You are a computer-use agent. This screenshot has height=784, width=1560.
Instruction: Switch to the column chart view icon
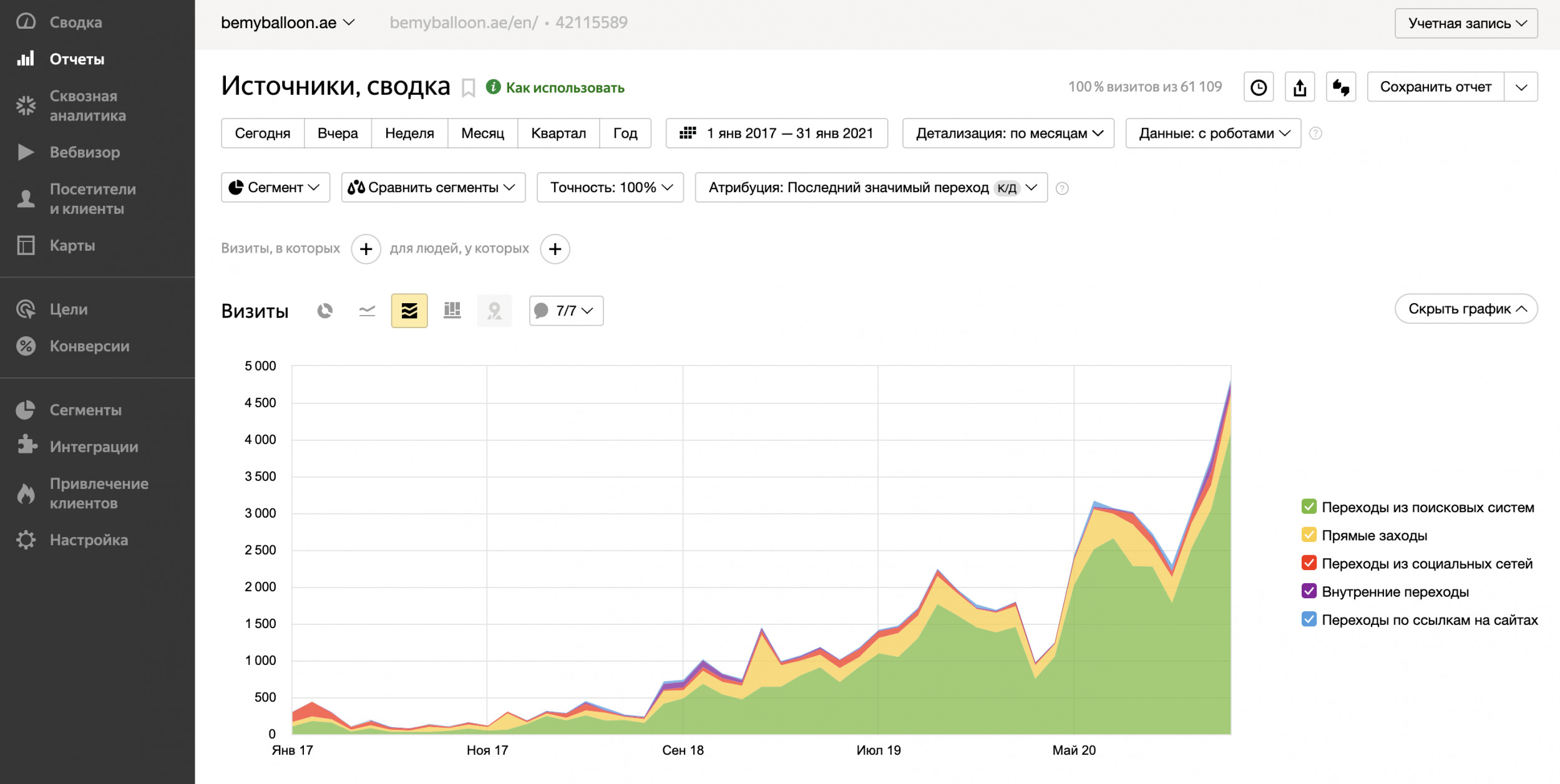click(x=452, y=311)
